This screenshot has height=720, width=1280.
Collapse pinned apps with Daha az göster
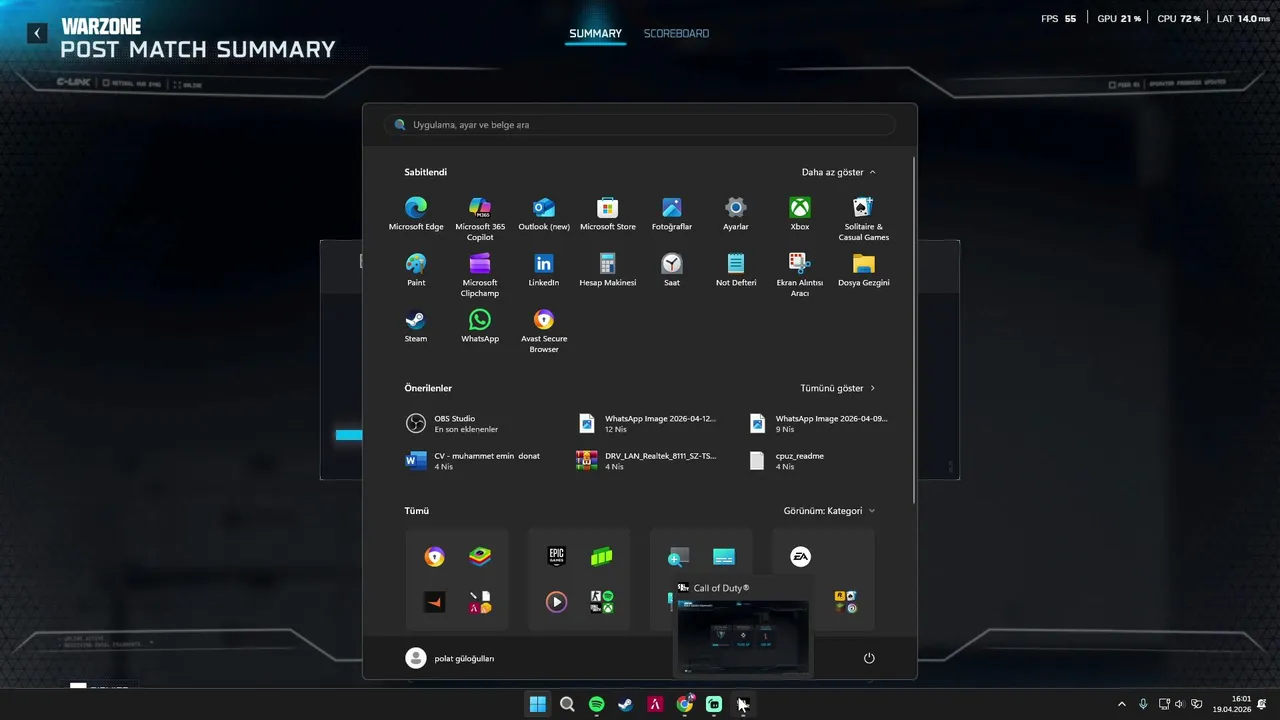pos(838,172)
